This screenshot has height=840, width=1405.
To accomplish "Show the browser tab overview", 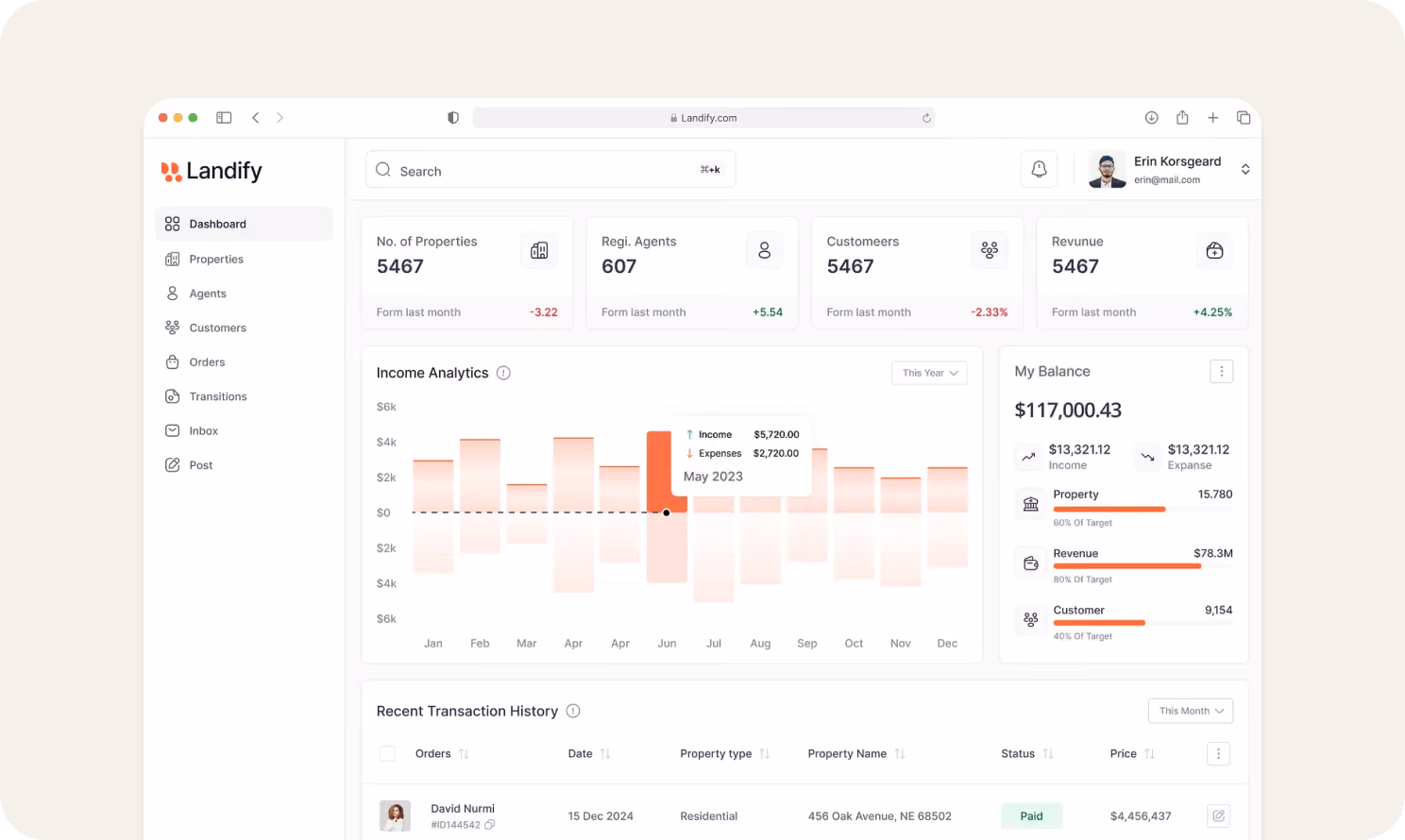I will [x=1244, y=118].
